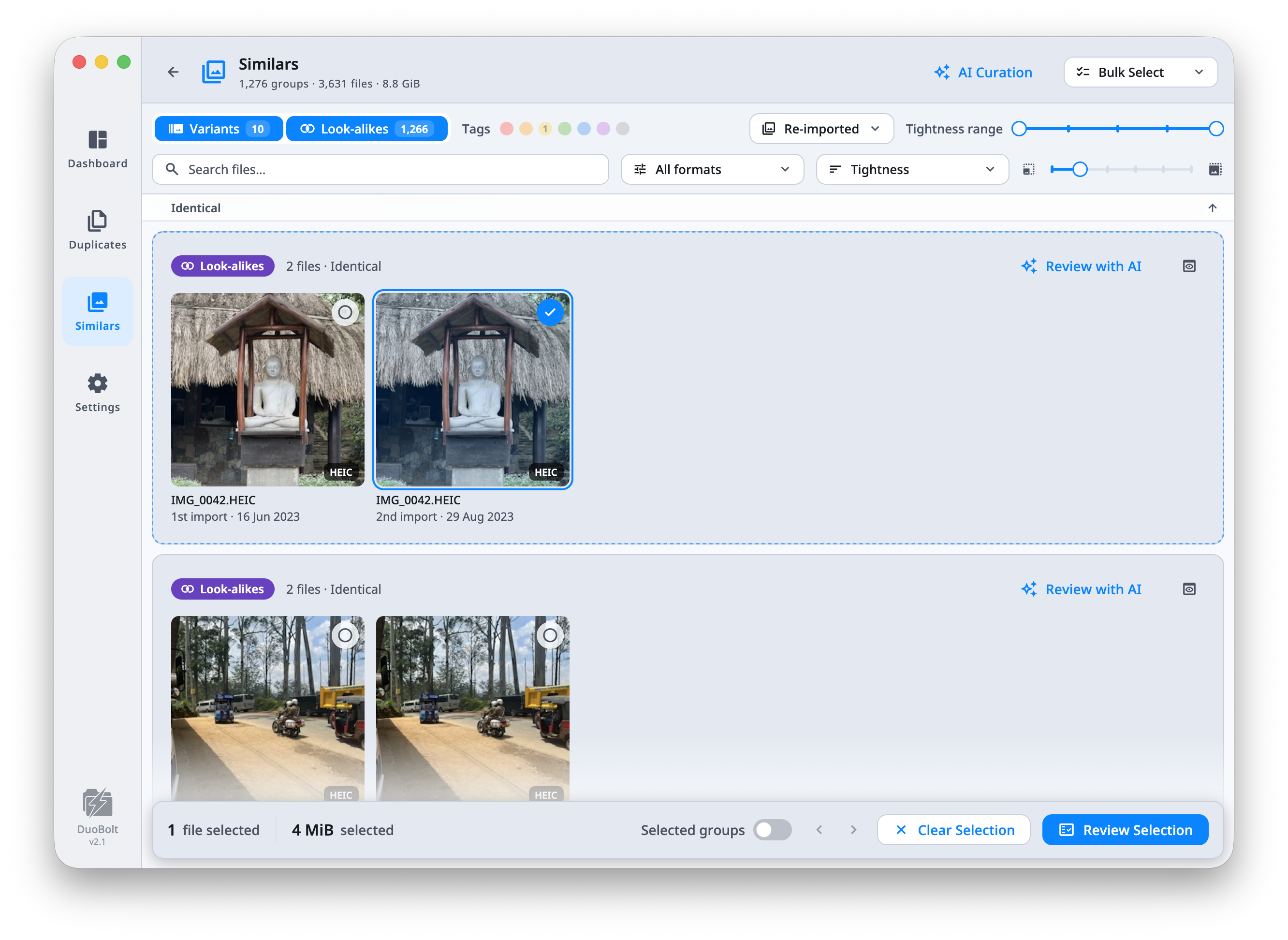The width and height of the screenshot is (1288, 940).
Task: Click the Identical section header label
Action: point(196,208)
